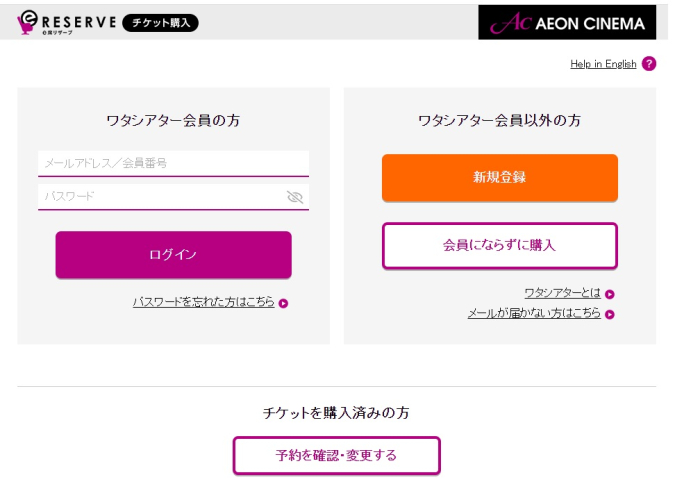Click arrow icon beside メールが届かない方はこちら
Viewport: 700px width, 483px height.
tap(610, 314)
